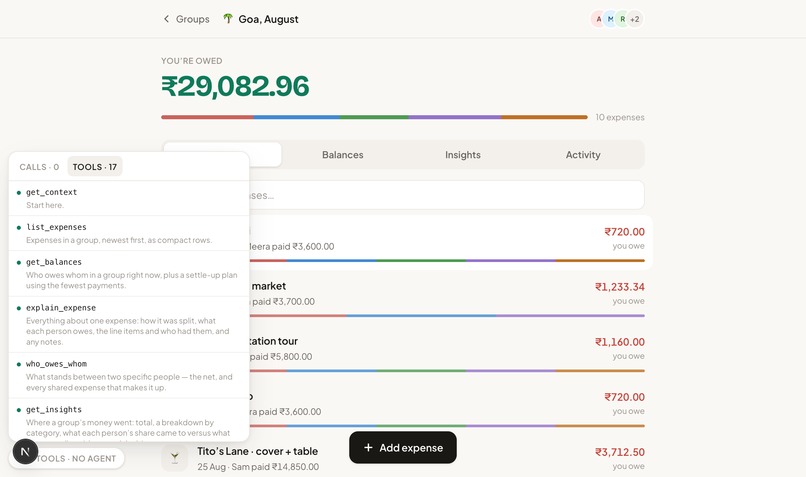Click the ₹29,082.96 owed total
Image resolution: width=806 pixels, height=477 pixels.
click(235, 86)
